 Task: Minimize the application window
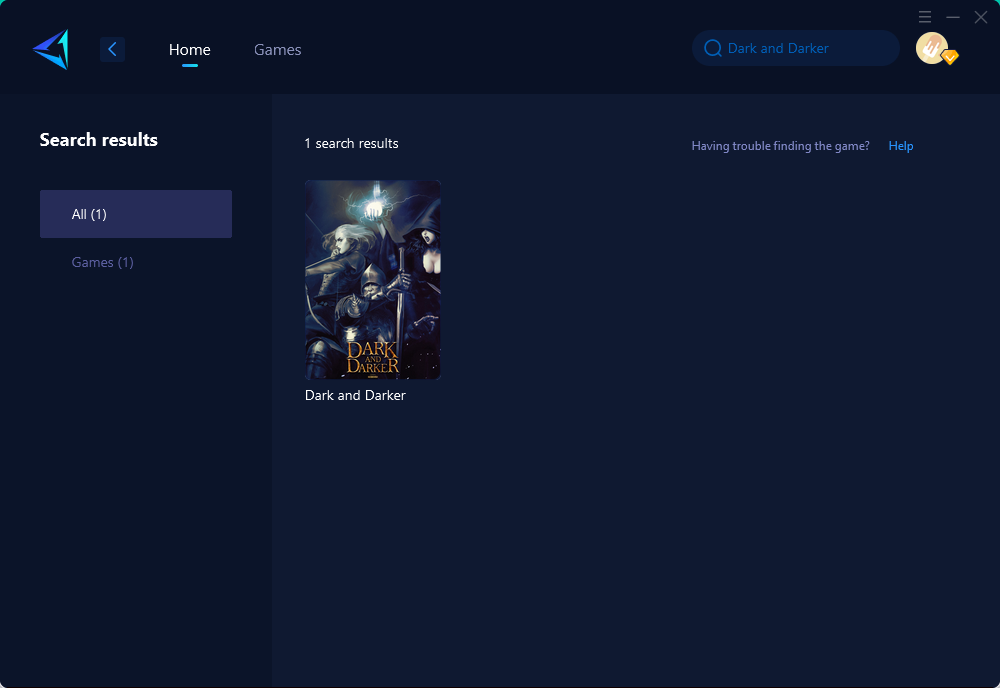tap(953, 17)
